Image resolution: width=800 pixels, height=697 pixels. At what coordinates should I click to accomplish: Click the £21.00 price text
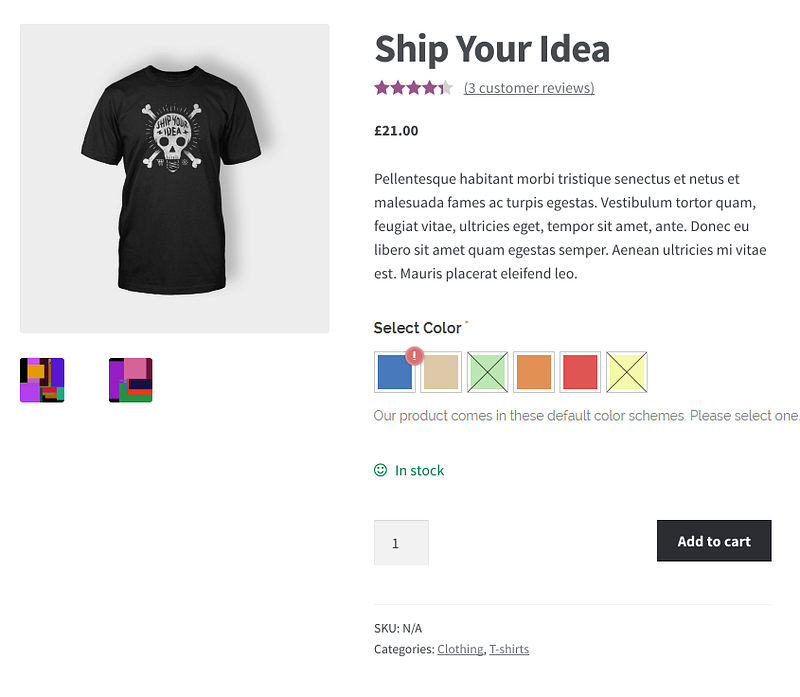[x=397, y=130]
